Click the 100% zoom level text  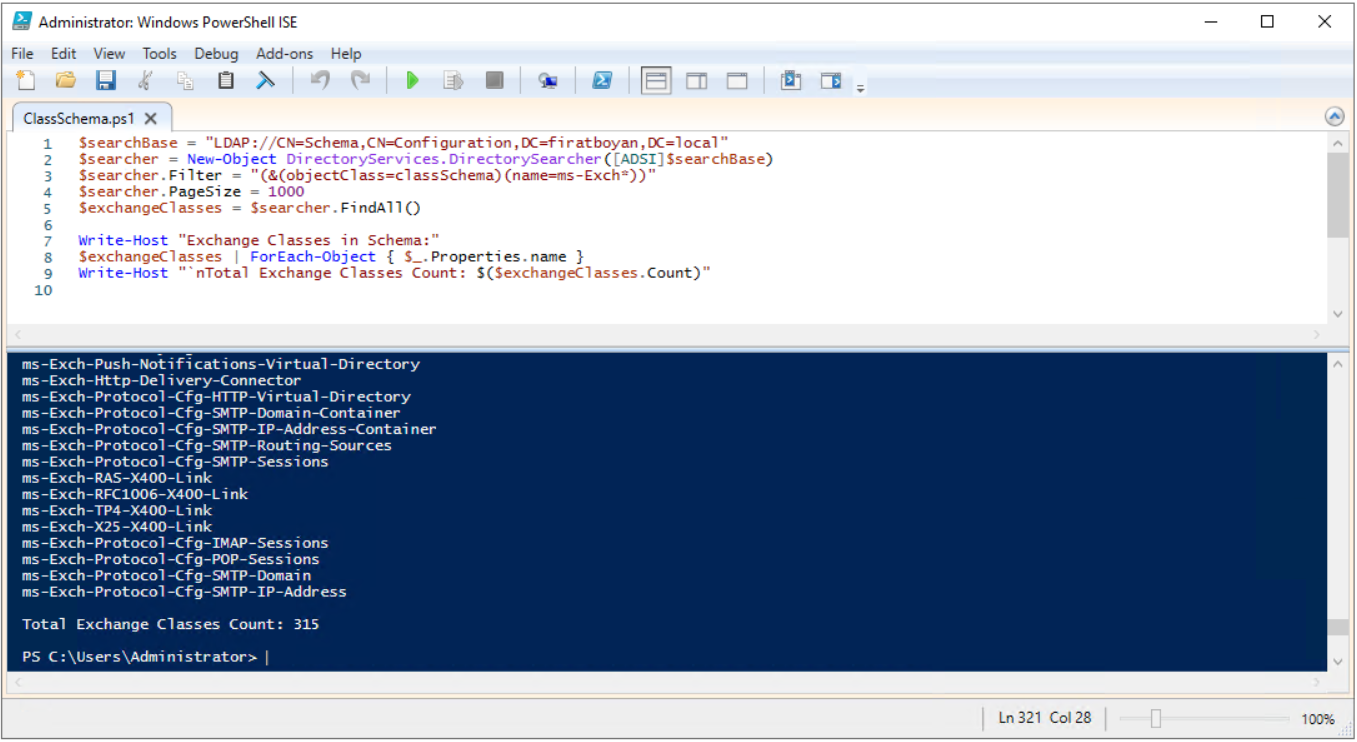1318,719
